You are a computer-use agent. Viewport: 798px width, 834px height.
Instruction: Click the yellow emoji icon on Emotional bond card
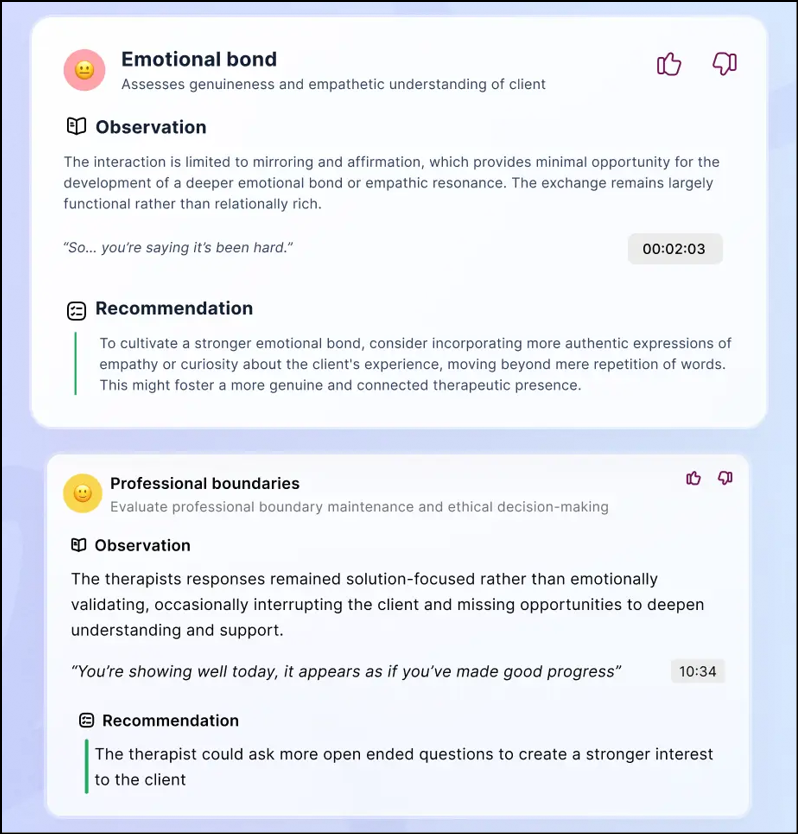84,70
